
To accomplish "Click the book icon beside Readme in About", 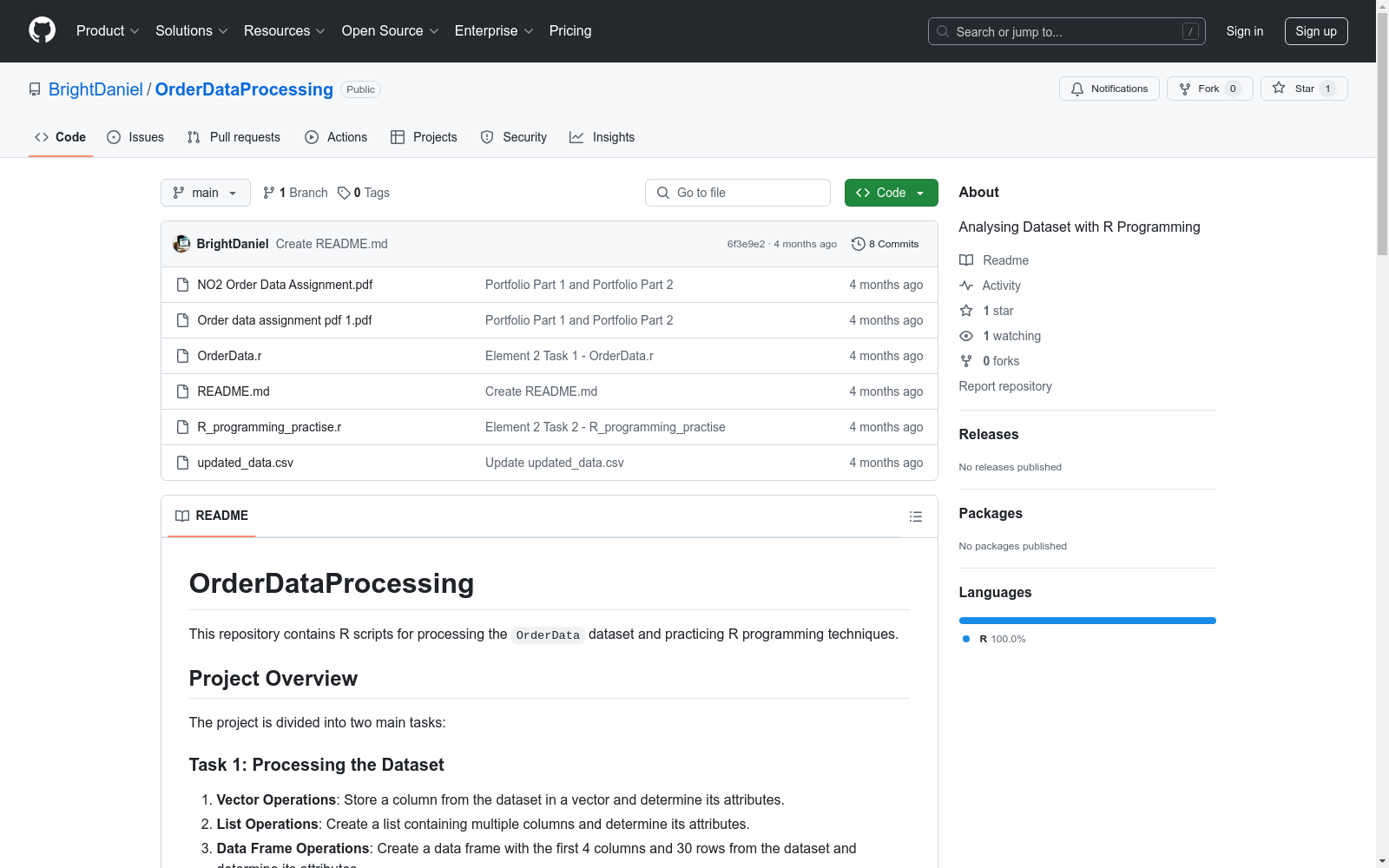I will point(966,260).
